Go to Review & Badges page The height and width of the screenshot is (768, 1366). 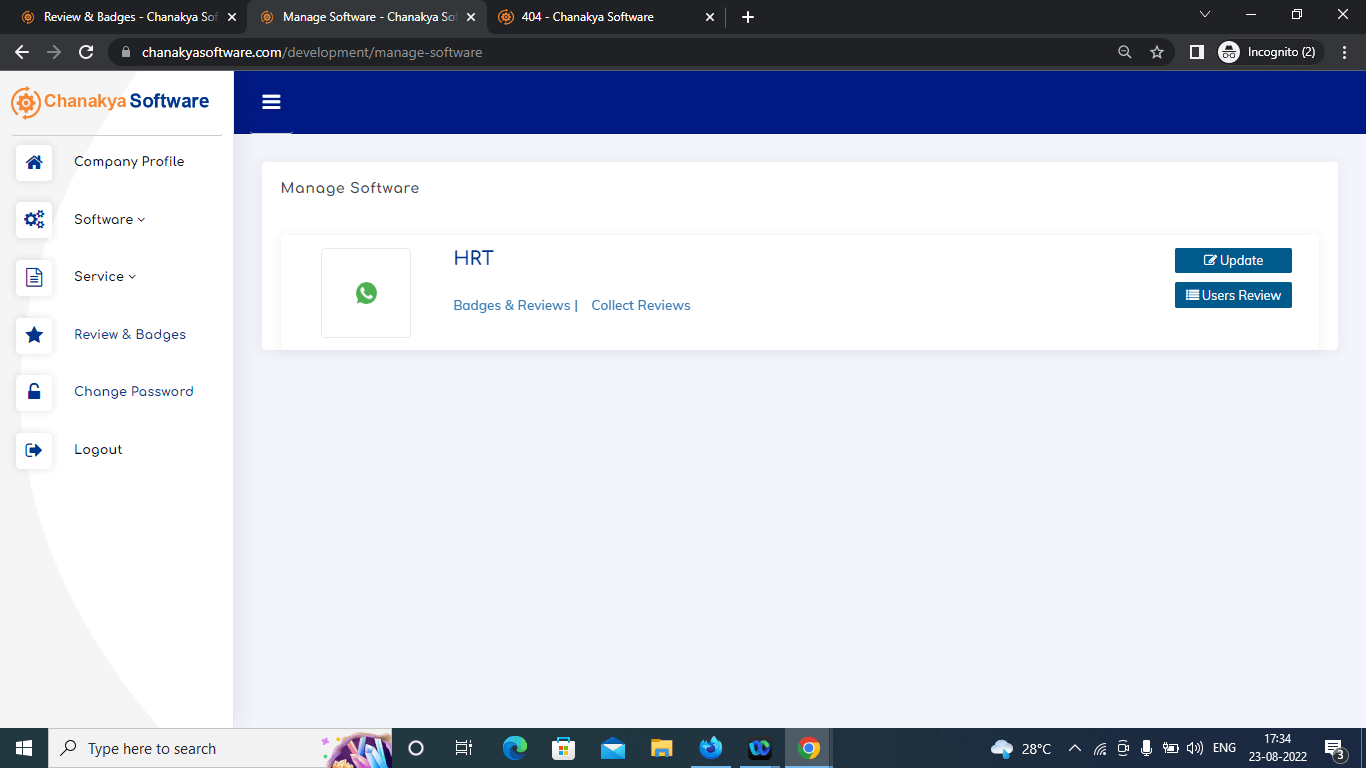click(130, 334)
